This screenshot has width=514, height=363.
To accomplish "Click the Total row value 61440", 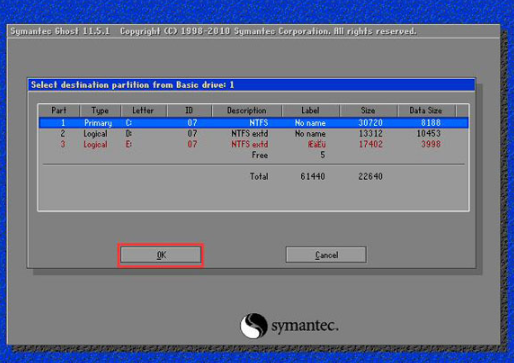I will 312,176.
